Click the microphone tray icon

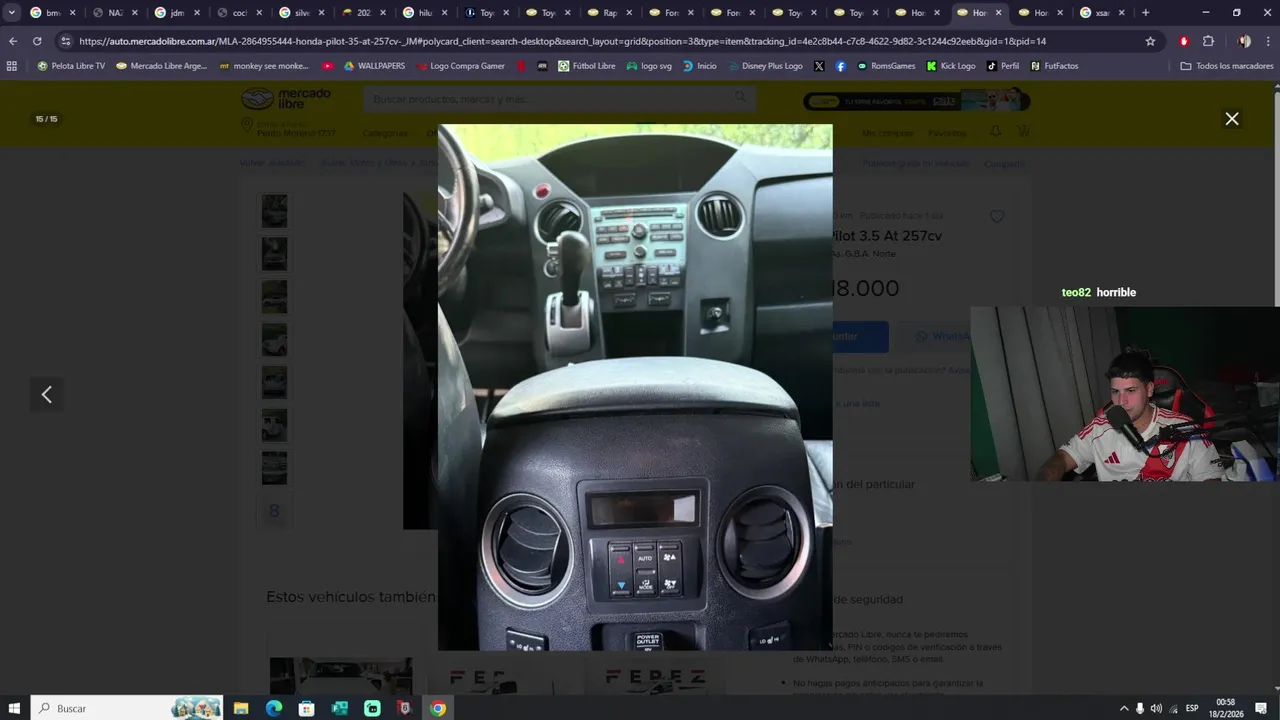[1140, 708]
